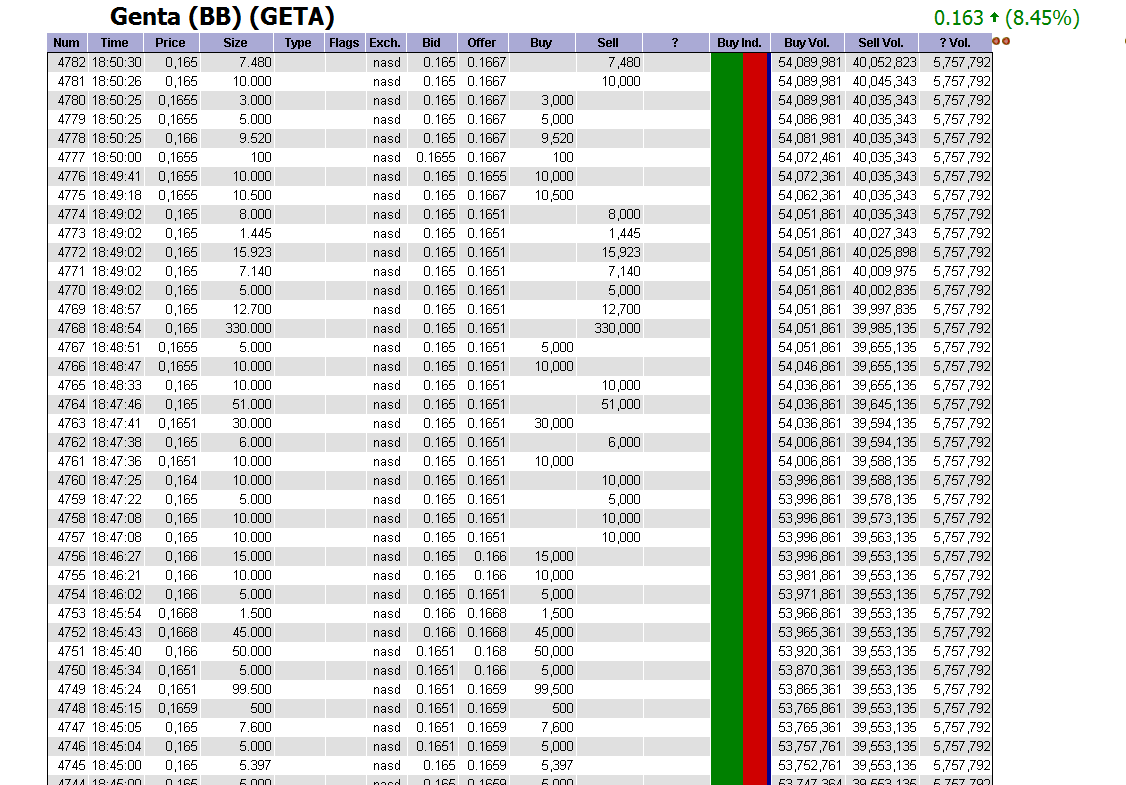Click the ? Vol. column header
1126x785 pixels.
click(955, 42)
